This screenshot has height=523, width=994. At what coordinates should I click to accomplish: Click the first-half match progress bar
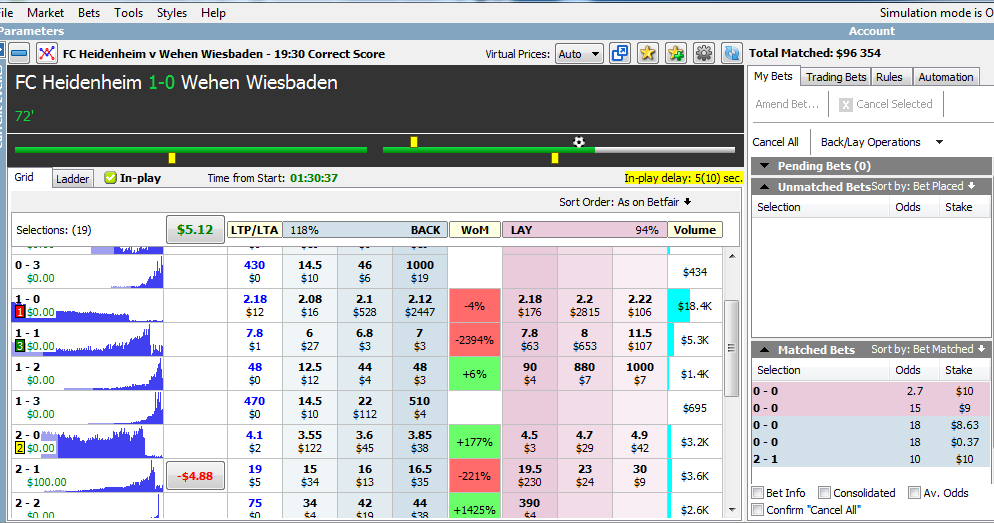191,150
